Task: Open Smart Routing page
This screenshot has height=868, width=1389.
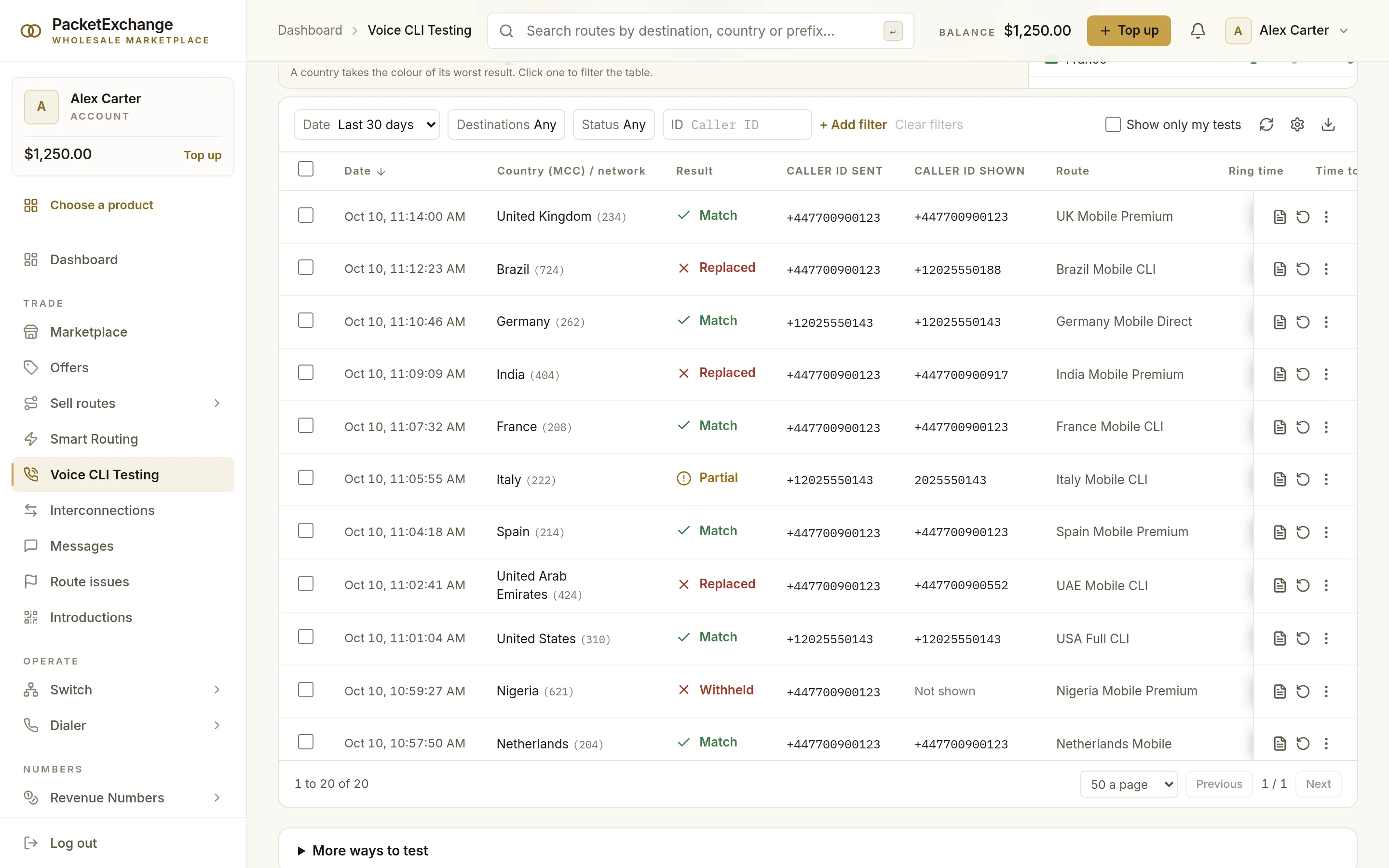Action: click(x=123, y=439)
